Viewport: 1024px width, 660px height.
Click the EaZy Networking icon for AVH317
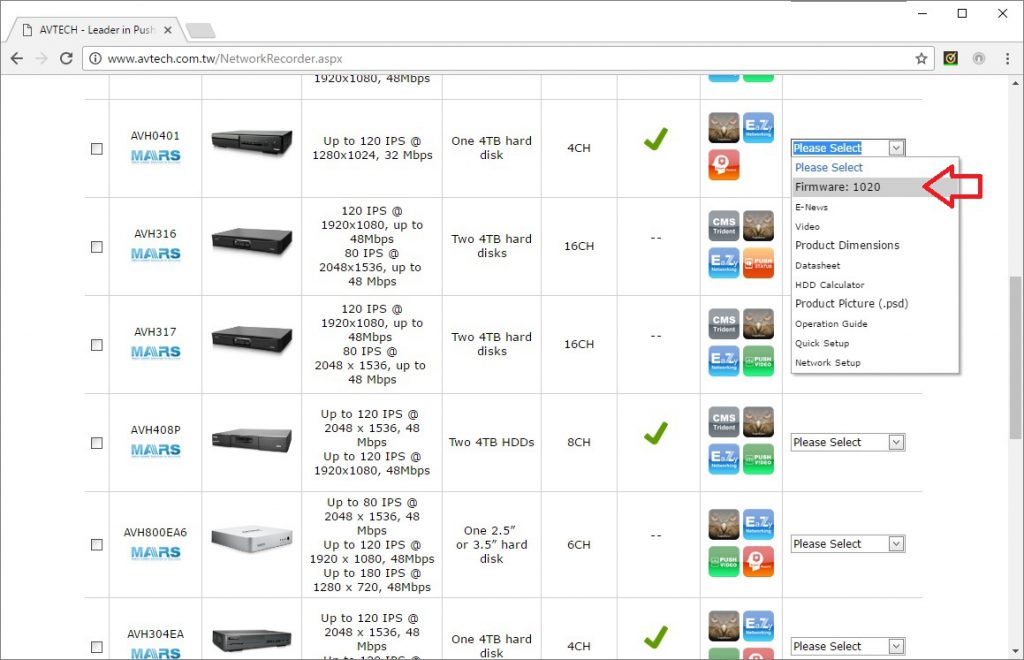(x=724, y=360)
